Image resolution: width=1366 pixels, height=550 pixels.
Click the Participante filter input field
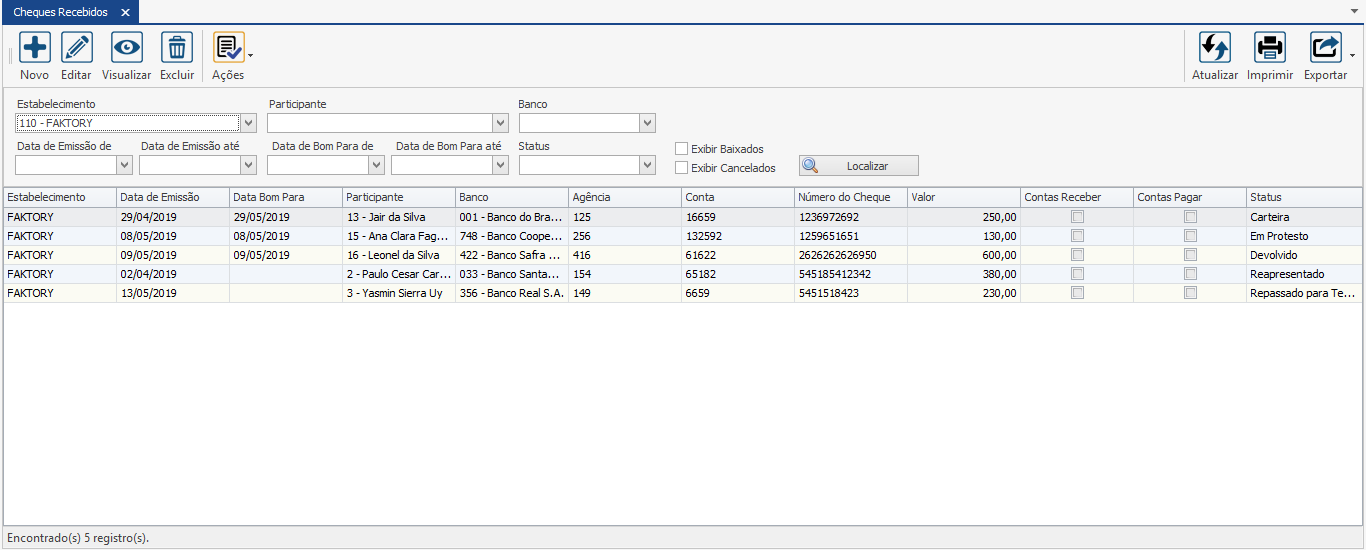[380, 123]
